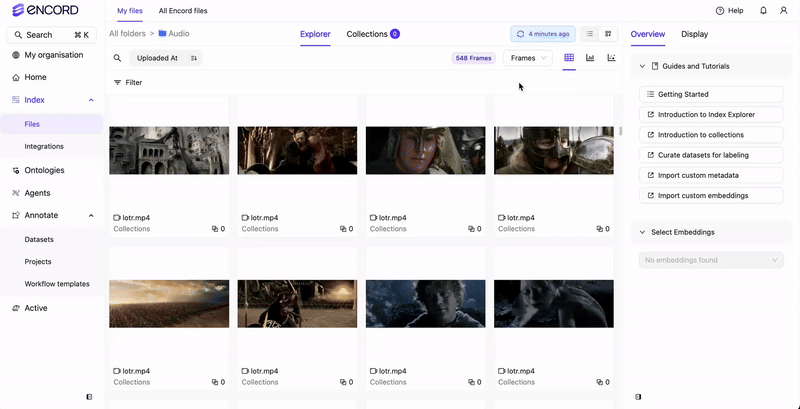
Task: Open the No embeddings found dropdown
Action: 711,260
